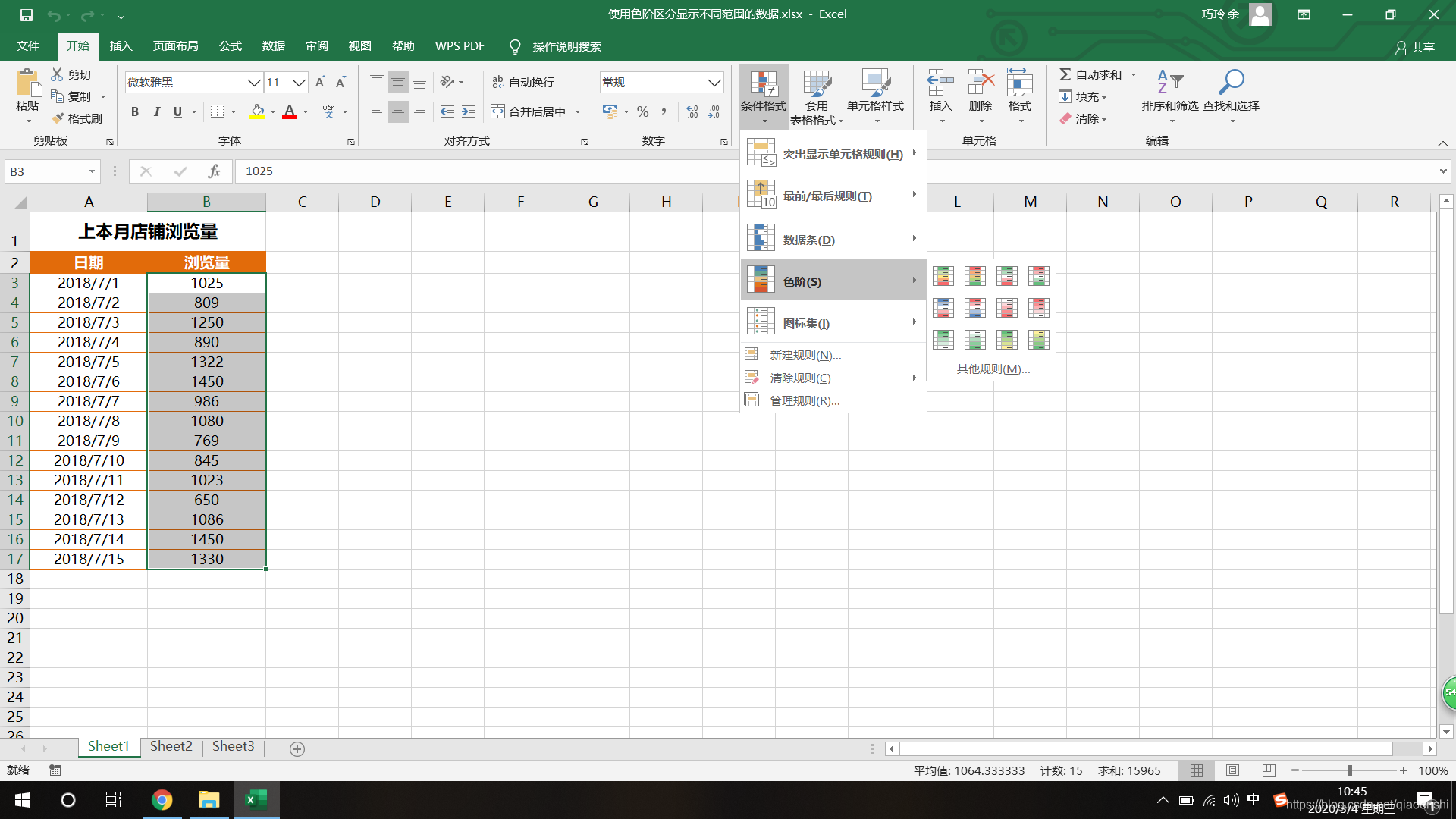
Task: Click the Wrap Text (自动换行) icon
Action: click(x=498, y=82)
